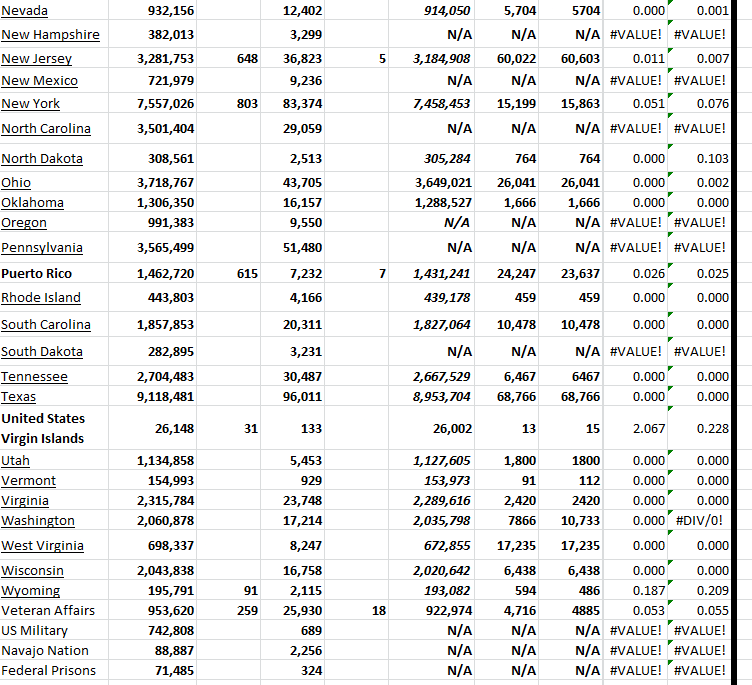The image size is (752, 685).
Task: Select the Navajo Nation label cell
Action: [45, 651]
